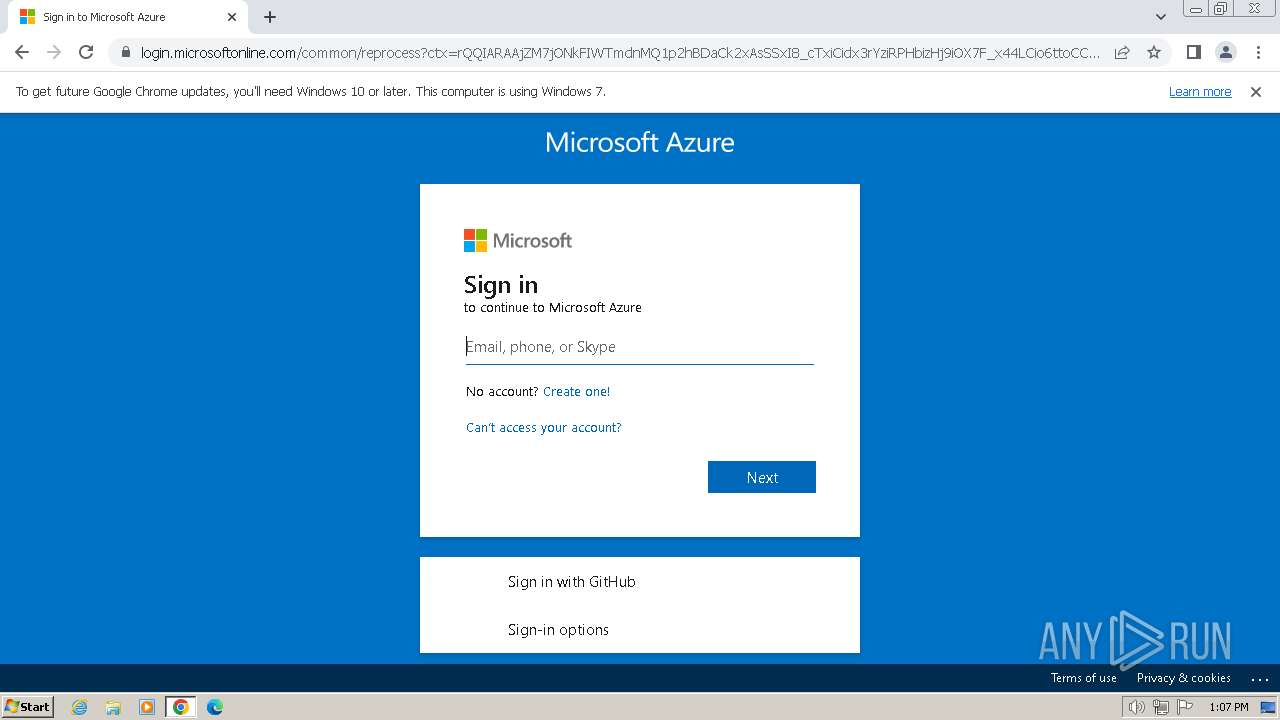Launch Microsoft Edge from the taskbar

[215, 707]
